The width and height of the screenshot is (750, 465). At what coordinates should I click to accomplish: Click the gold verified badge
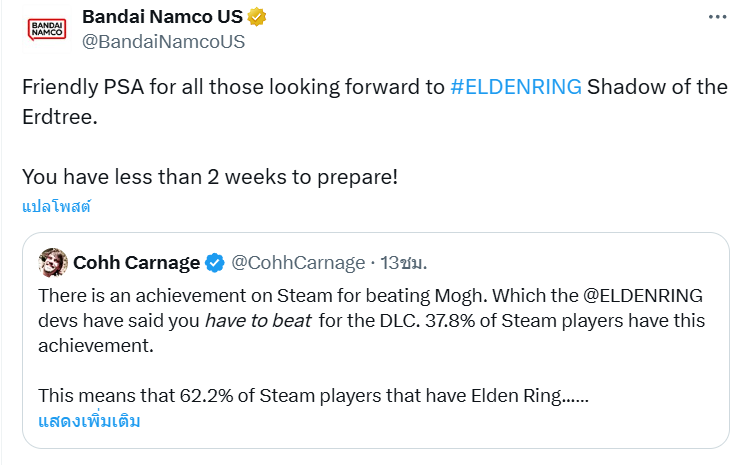[257, 17]
